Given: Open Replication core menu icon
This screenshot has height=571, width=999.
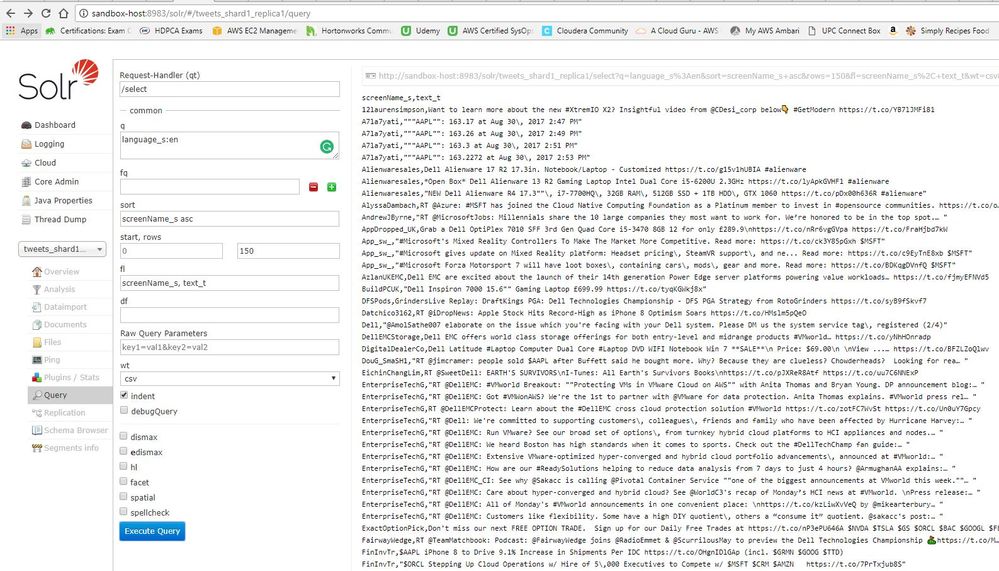Looking at the screenshot, I should tap(37, 412).
